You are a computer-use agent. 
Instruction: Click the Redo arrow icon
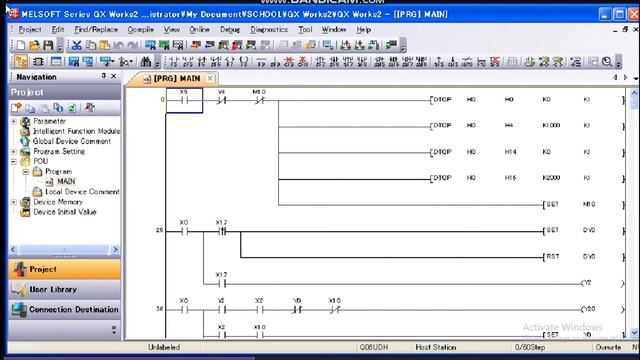(x=132, y=45)
